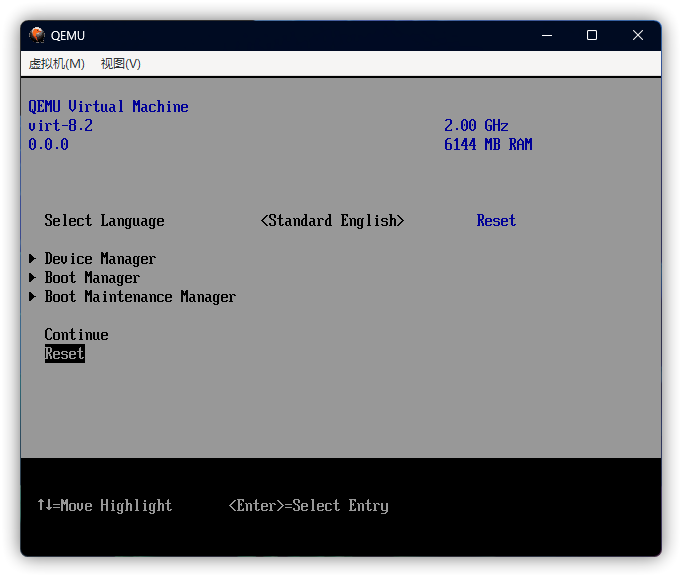Click the Select Language label
682x577 pixels.
point(104,221)
